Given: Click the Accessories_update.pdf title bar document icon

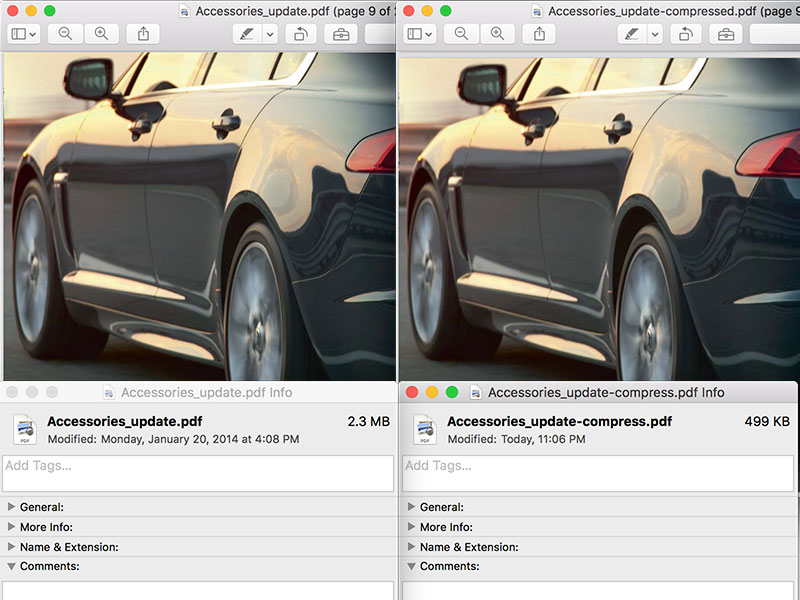Looking at the screenshot, I should point(185,11).
